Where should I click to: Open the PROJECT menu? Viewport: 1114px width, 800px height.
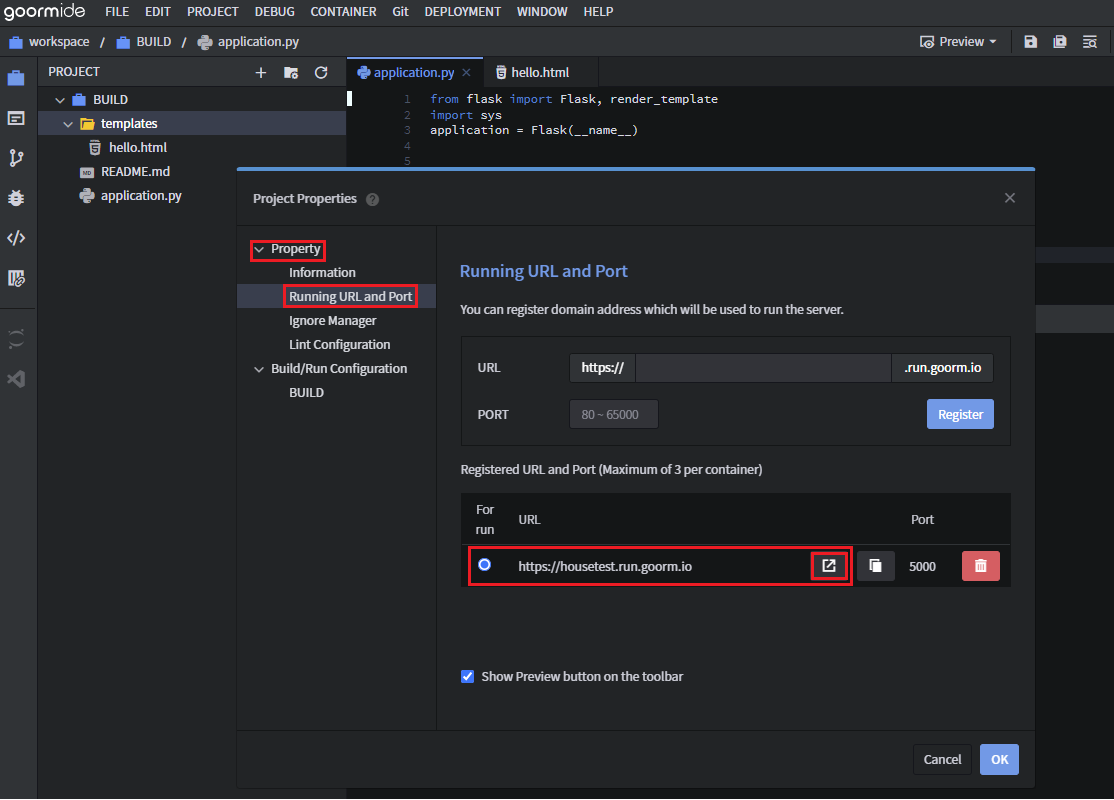pyautogui.click(x=212, y=11)
